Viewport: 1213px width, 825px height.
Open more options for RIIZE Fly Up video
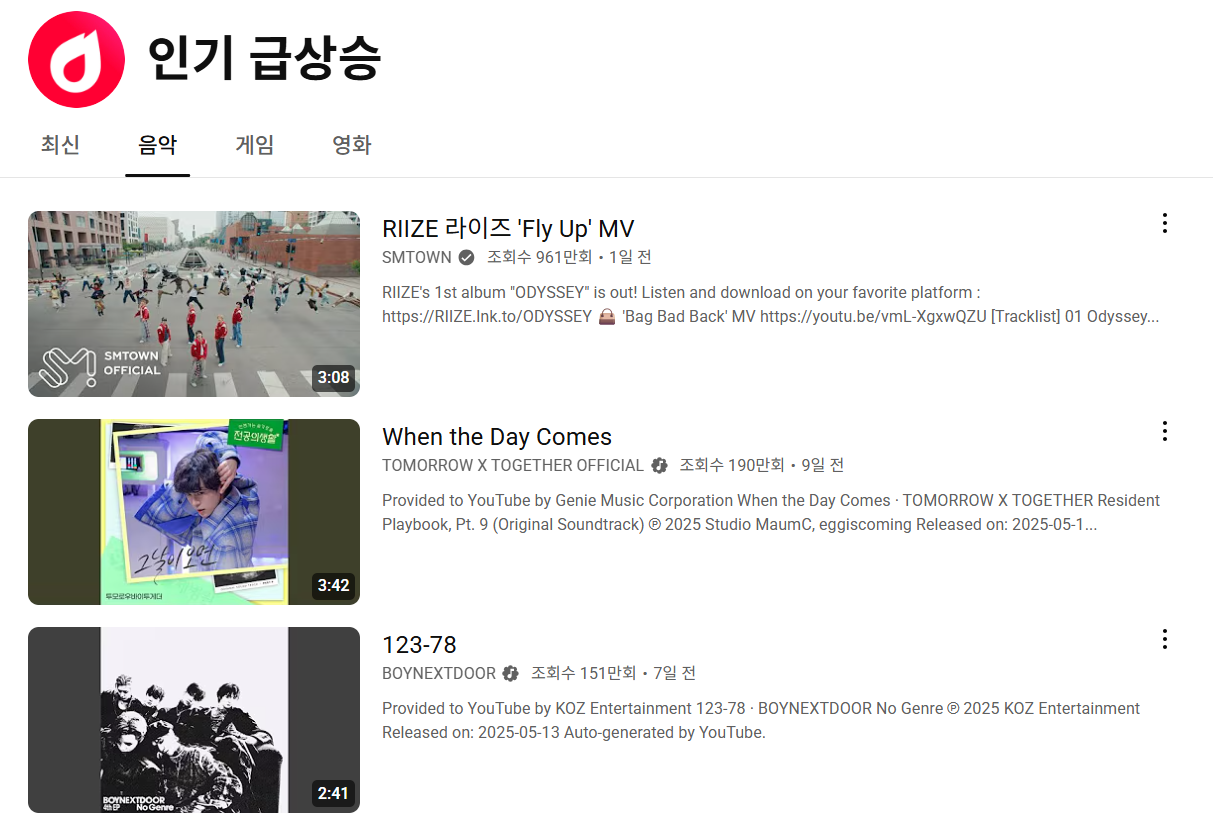(1164, 223)
